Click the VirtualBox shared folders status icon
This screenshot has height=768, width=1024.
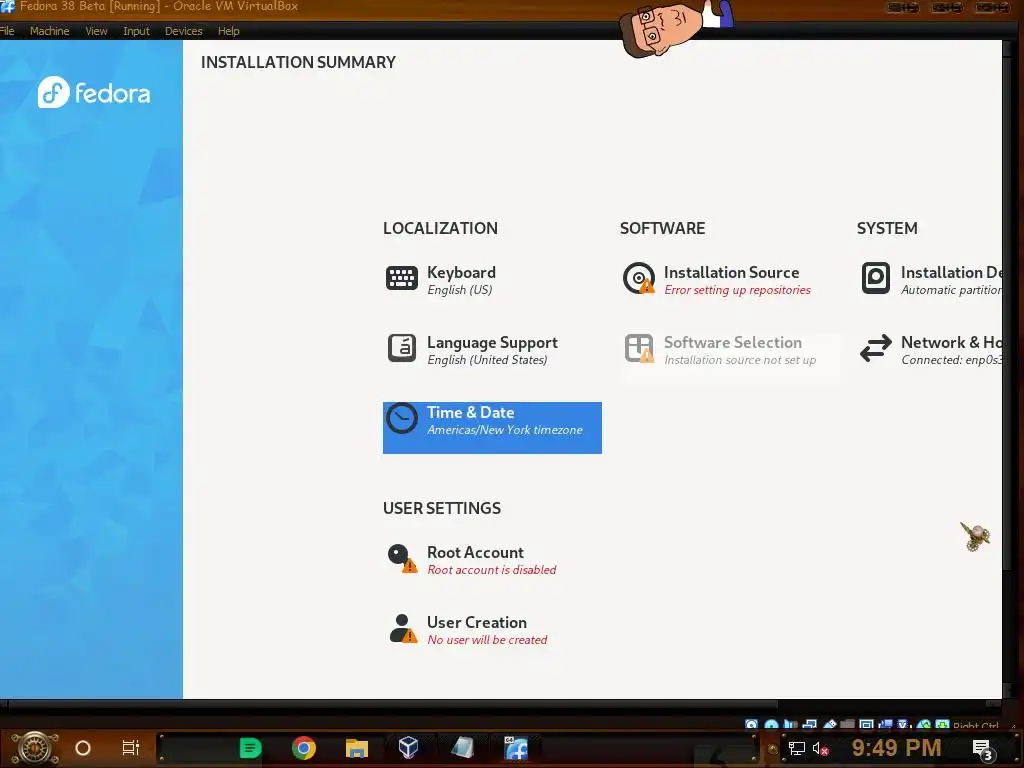point(848,724)
